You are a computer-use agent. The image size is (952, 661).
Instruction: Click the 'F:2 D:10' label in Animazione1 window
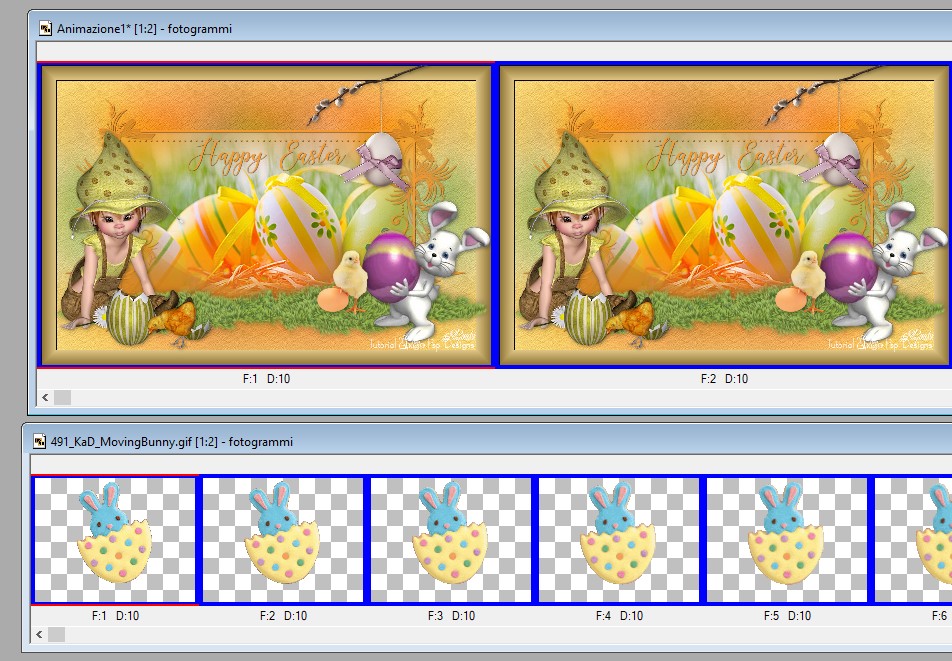(724, 379)
